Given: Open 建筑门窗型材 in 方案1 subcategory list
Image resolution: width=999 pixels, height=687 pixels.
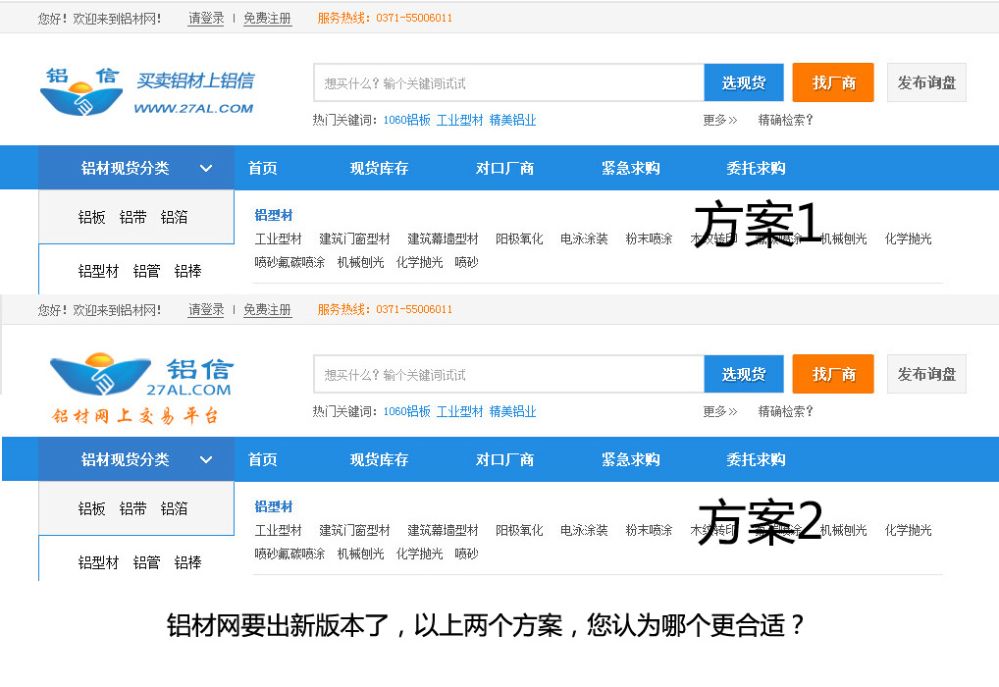Looking at the screenshot, I should point(354,239).
